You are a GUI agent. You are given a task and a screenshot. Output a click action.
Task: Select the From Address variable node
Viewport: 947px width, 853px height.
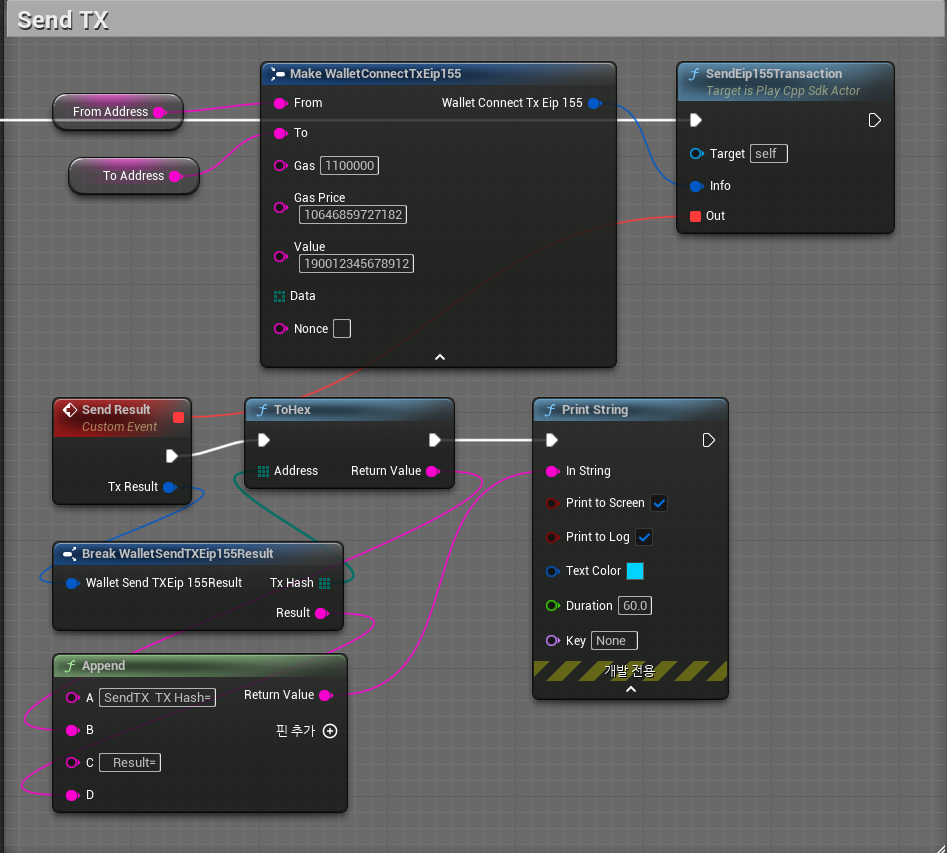[x=110, y=112]
